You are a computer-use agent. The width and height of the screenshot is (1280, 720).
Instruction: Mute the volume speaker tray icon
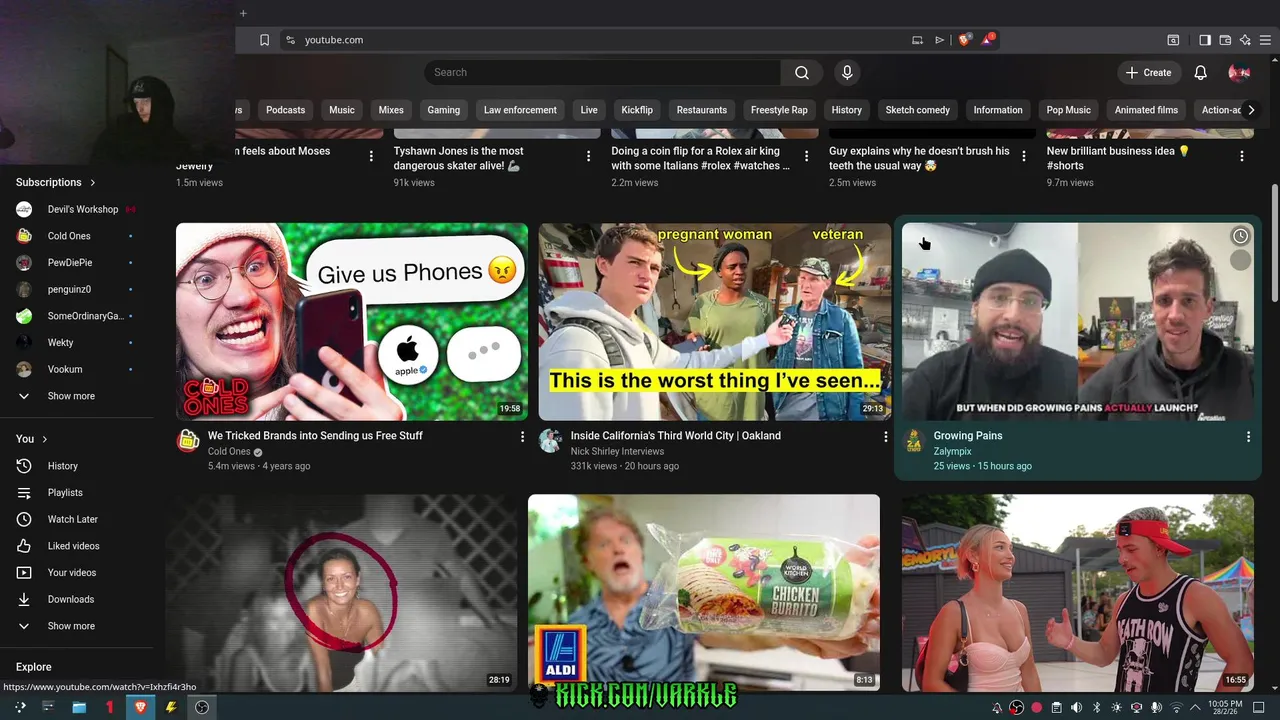(1076, 707)
